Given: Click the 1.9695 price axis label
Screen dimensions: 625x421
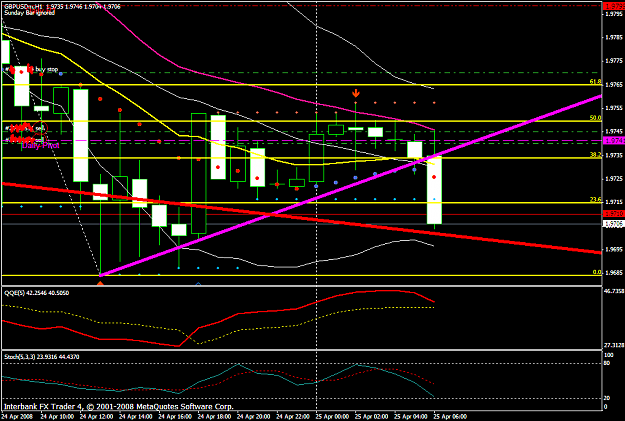Looking at the screenshot, I should (614, 249).
